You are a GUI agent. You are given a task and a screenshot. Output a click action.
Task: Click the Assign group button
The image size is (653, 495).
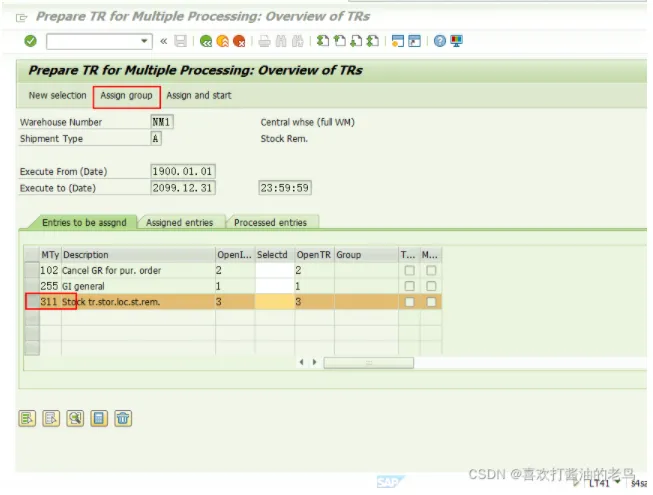pyautogui.click(x=126, y=96)
